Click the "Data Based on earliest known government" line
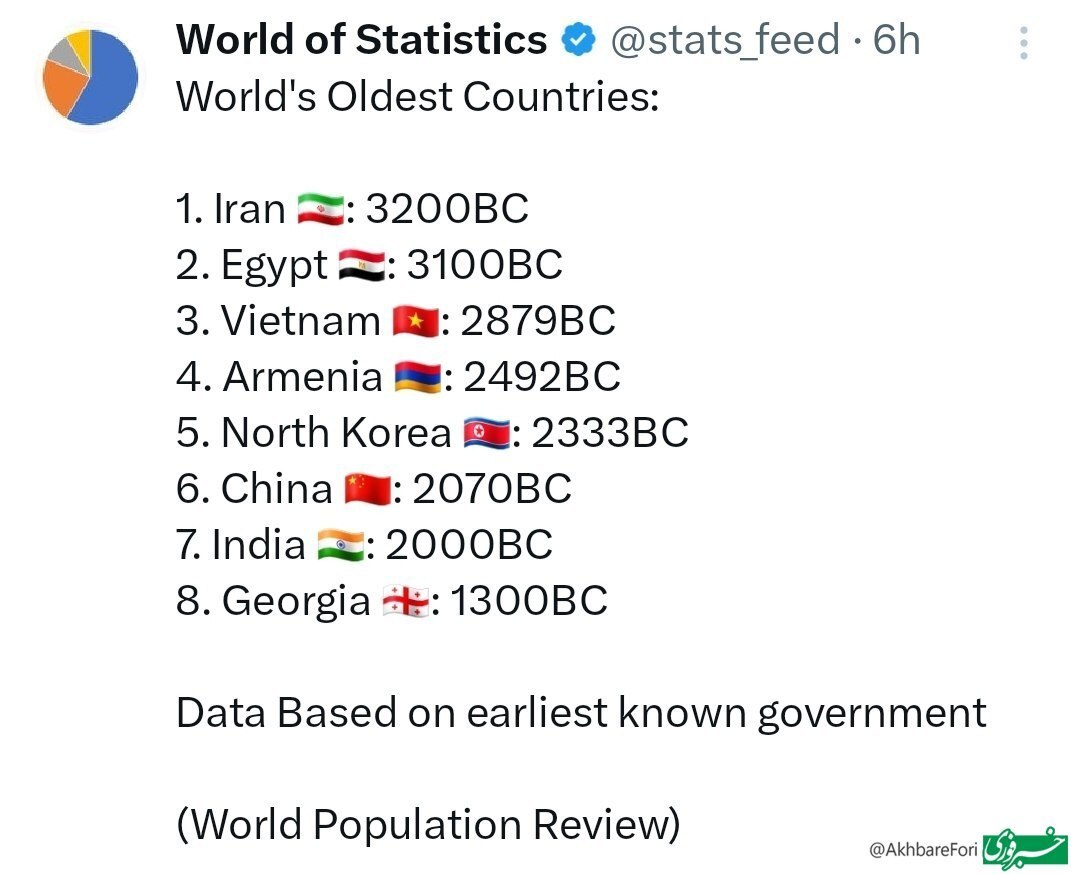Viewport: 1080px width, 874px height. coord(581,713)
